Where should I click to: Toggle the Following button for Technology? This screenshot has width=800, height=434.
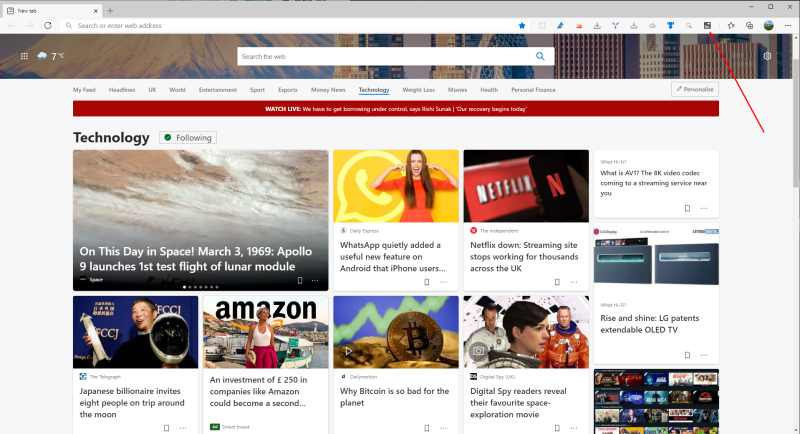click(188, 138)
